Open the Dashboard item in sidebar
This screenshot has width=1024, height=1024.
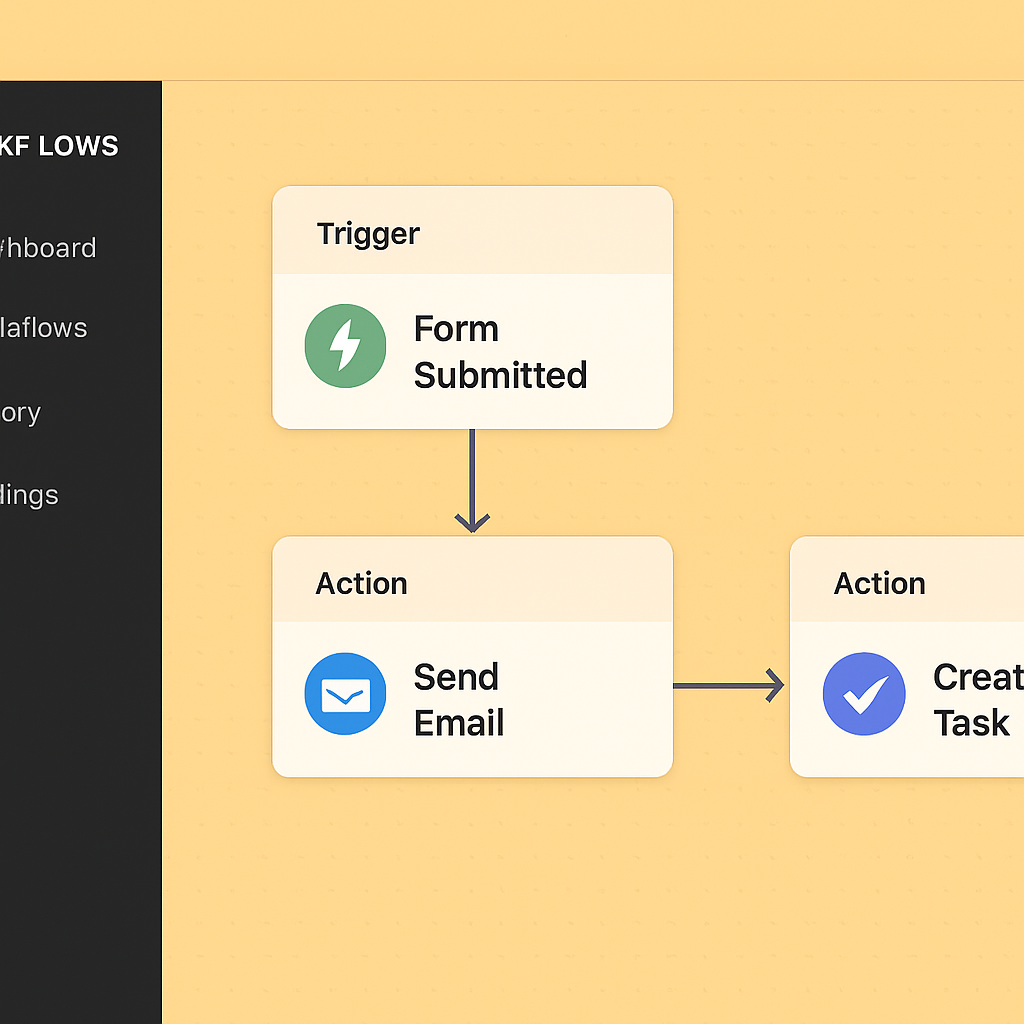click(48, 248)
